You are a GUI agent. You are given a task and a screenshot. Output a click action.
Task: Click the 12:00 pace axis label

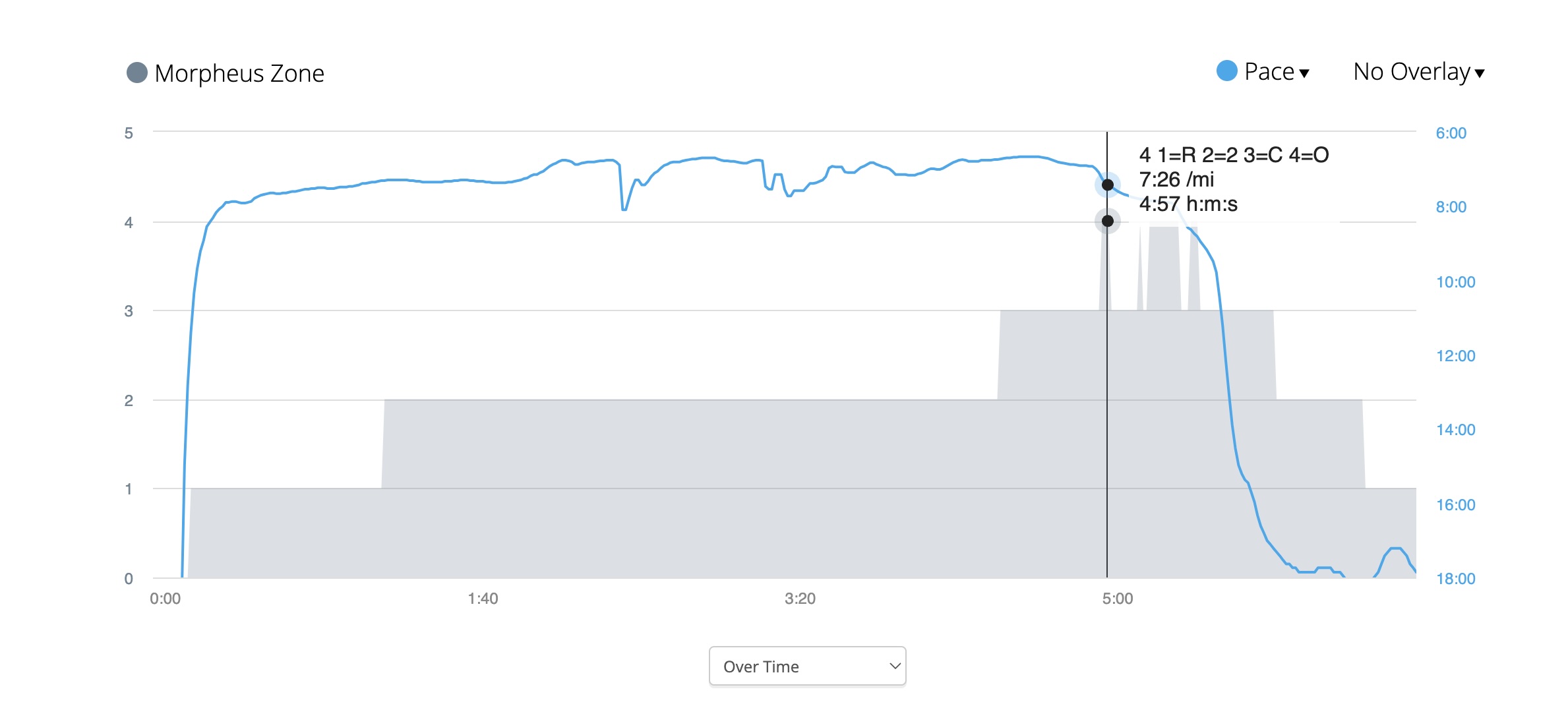(x=1455, y=356)
